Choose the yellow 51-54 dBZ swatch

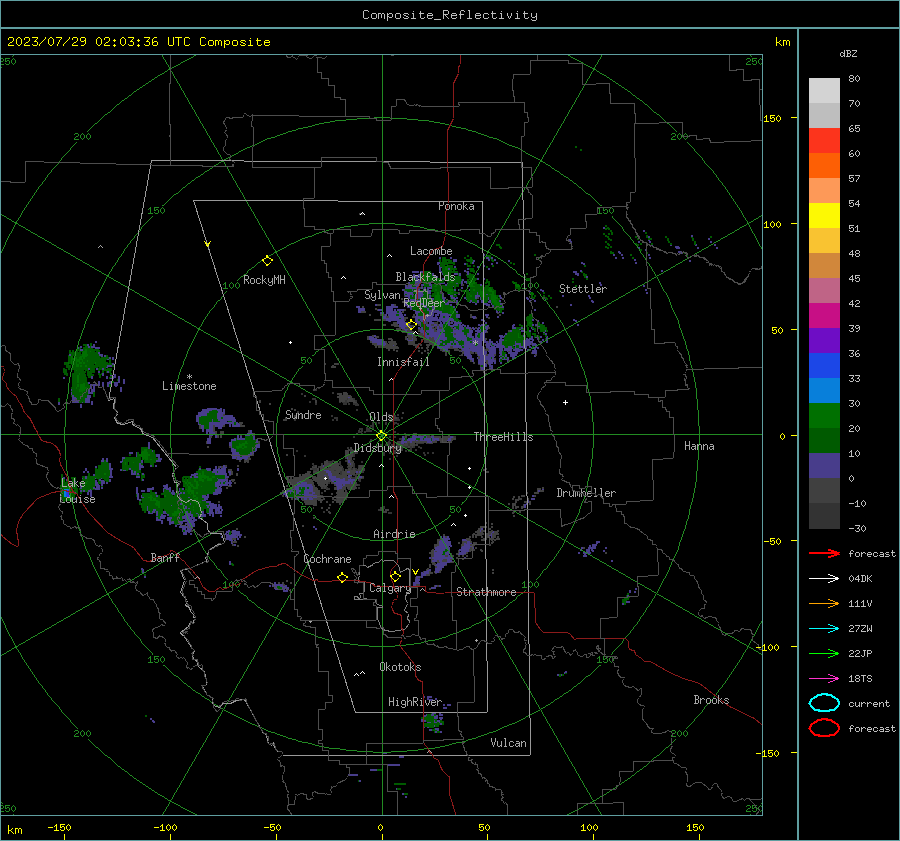tap(824, 215)
